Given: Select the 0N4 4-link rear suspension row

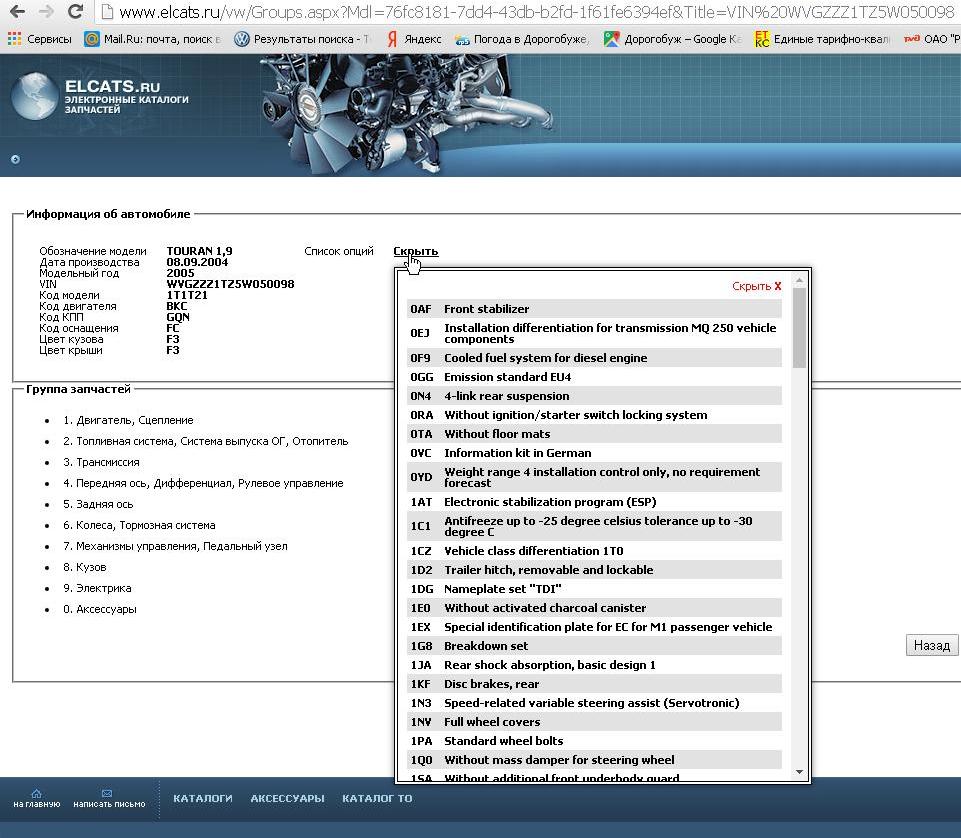Looking at the screenshot, I should (594, 396).
